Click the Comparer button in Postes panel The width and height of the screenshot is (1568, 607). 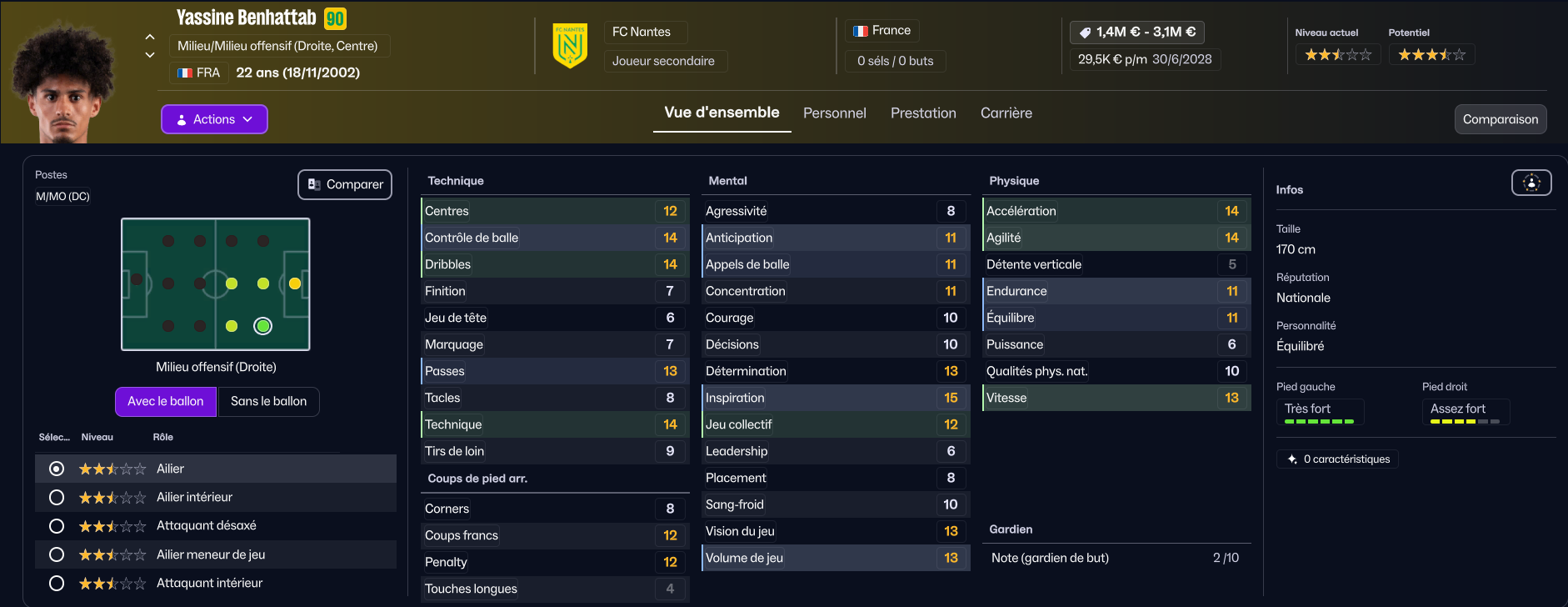click(345, 184)
